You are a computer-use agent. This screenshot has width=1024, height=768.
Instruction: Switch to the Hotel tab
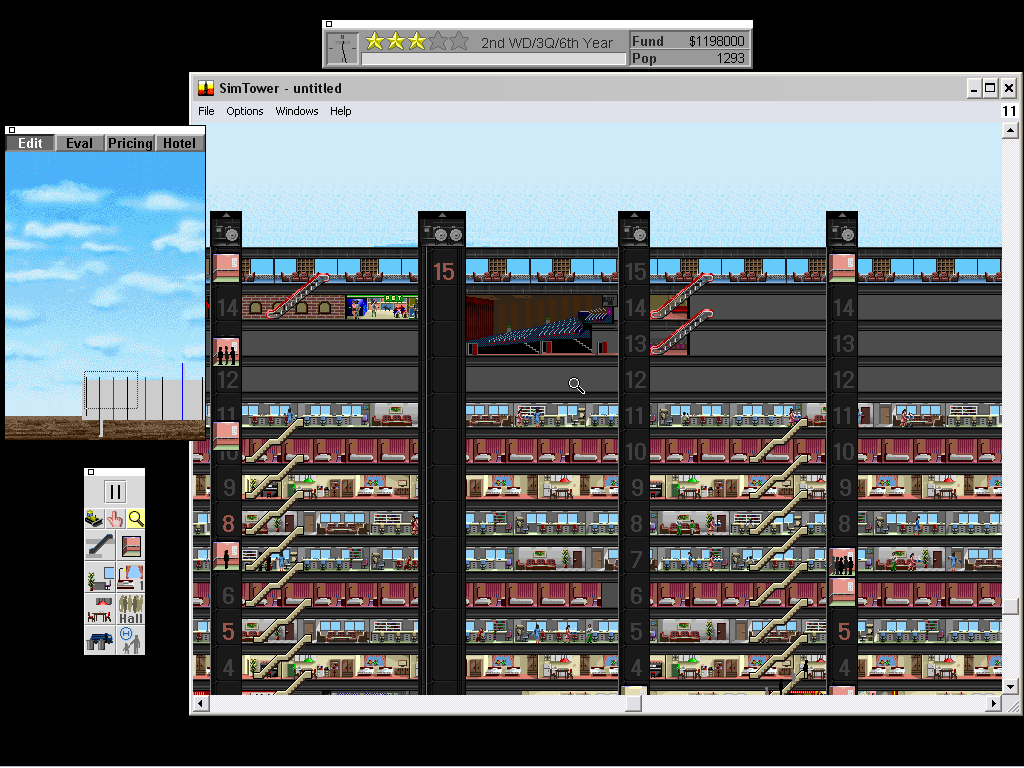(179, 143)
